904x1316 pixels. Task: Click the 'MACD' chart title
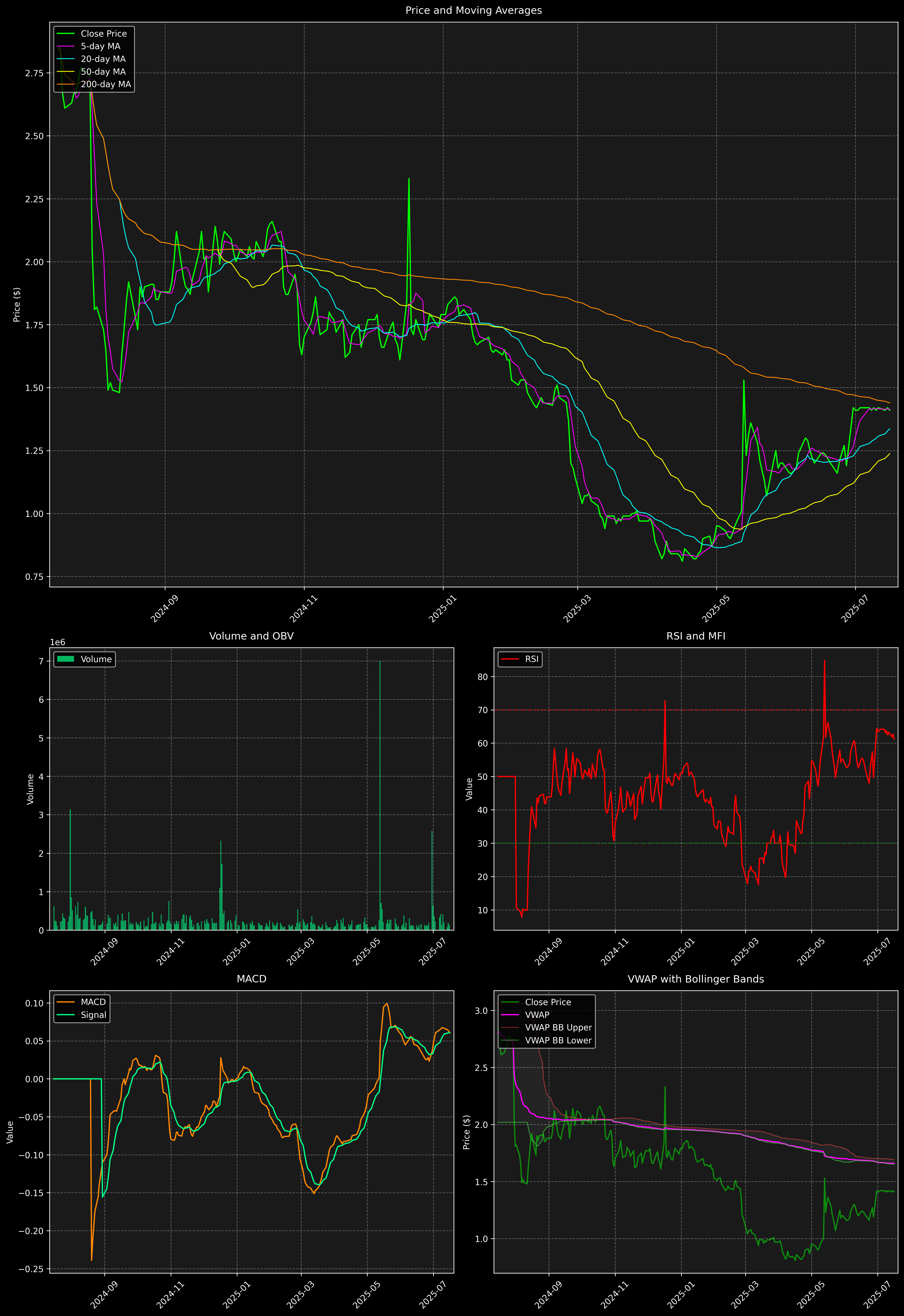click(x=252, y=979)
